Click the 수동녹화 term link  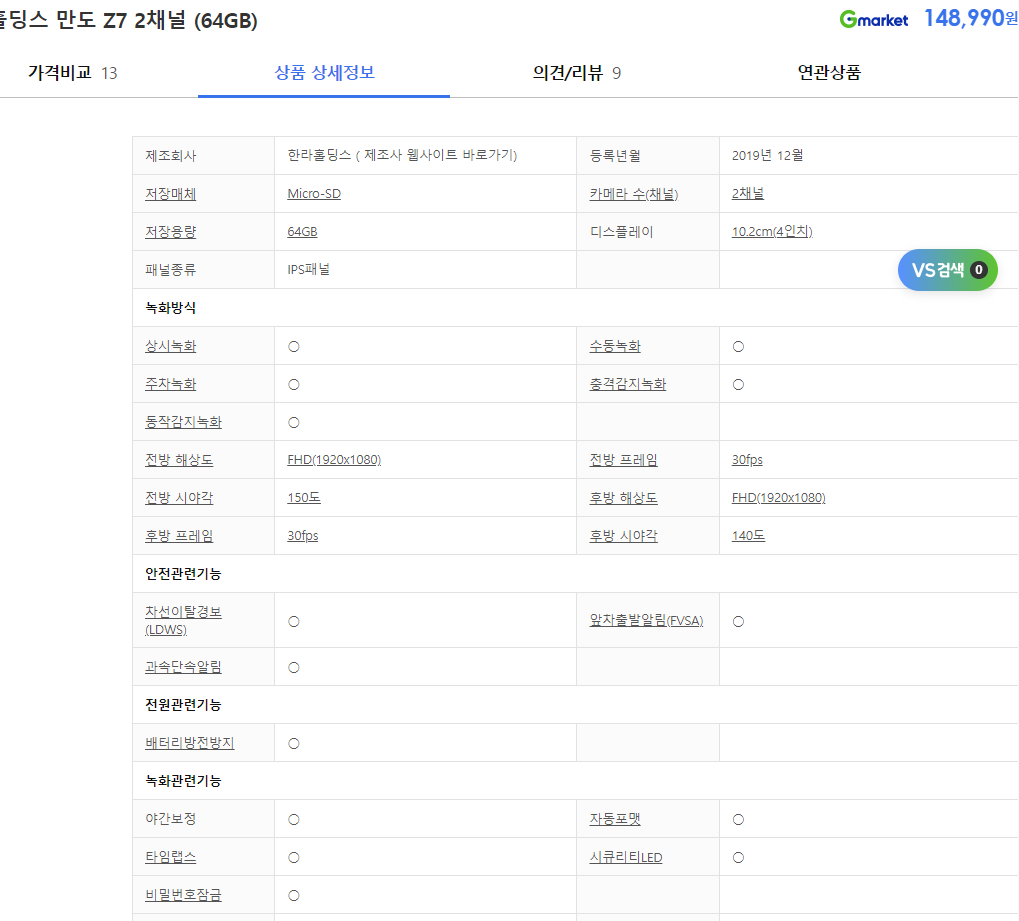615,346
